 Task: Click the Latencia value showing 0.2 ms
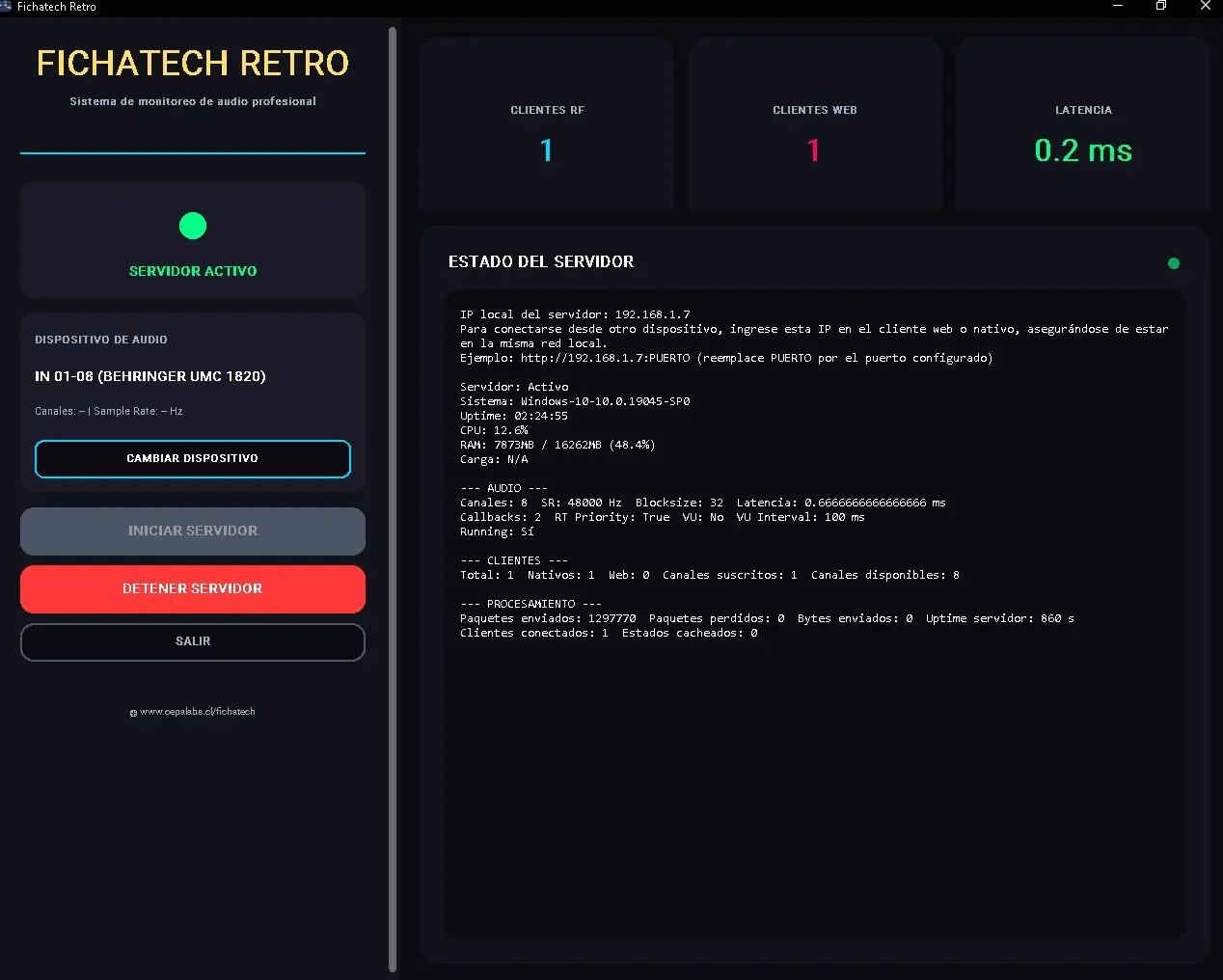pyautogui.click(x=1083, y=150)
